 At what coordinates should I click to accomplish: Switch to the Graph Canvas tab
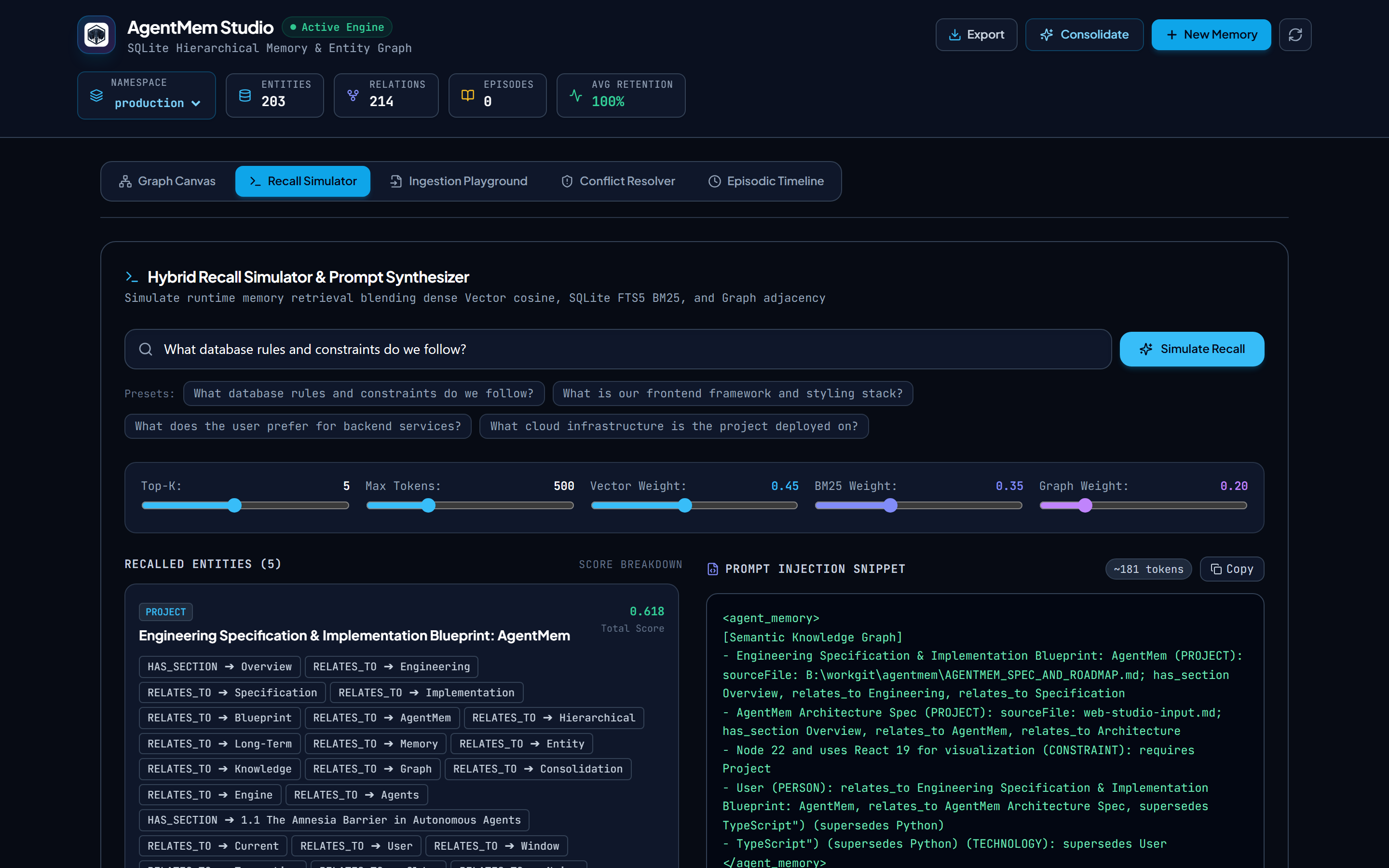click(x=168, y=181)
